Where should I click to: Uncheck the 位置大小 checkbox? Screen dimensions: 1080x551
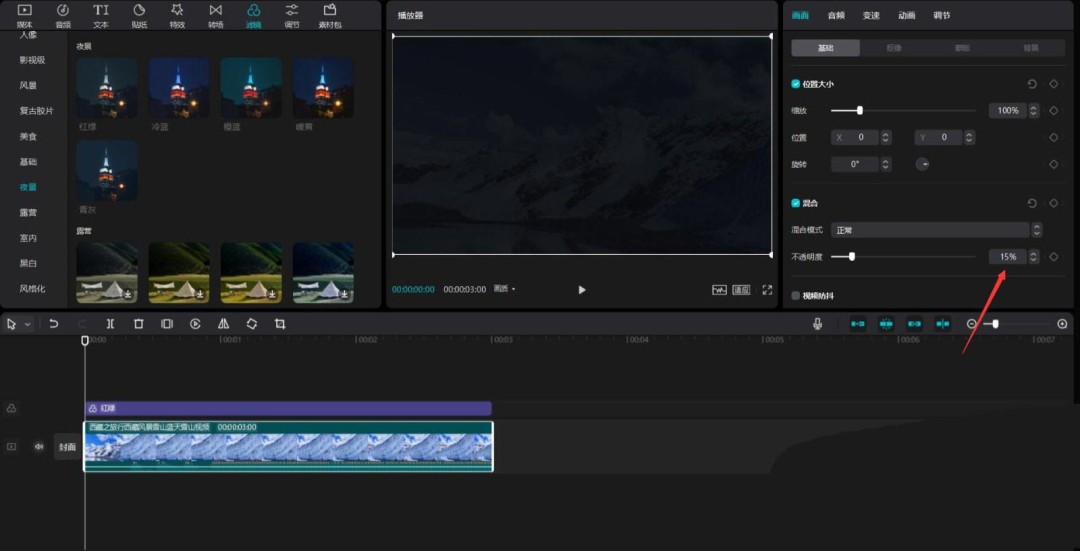[x=796, y=84]
